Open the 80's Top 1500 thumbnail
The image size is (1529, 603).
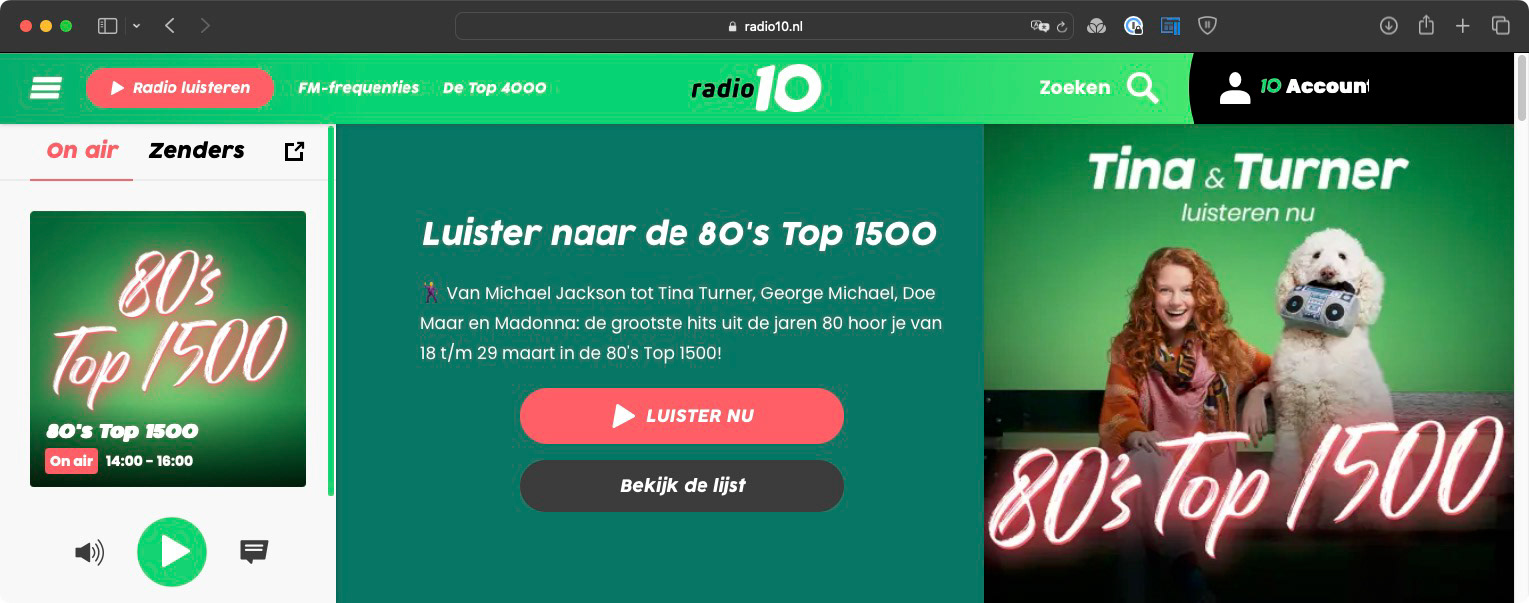[168, 349]
